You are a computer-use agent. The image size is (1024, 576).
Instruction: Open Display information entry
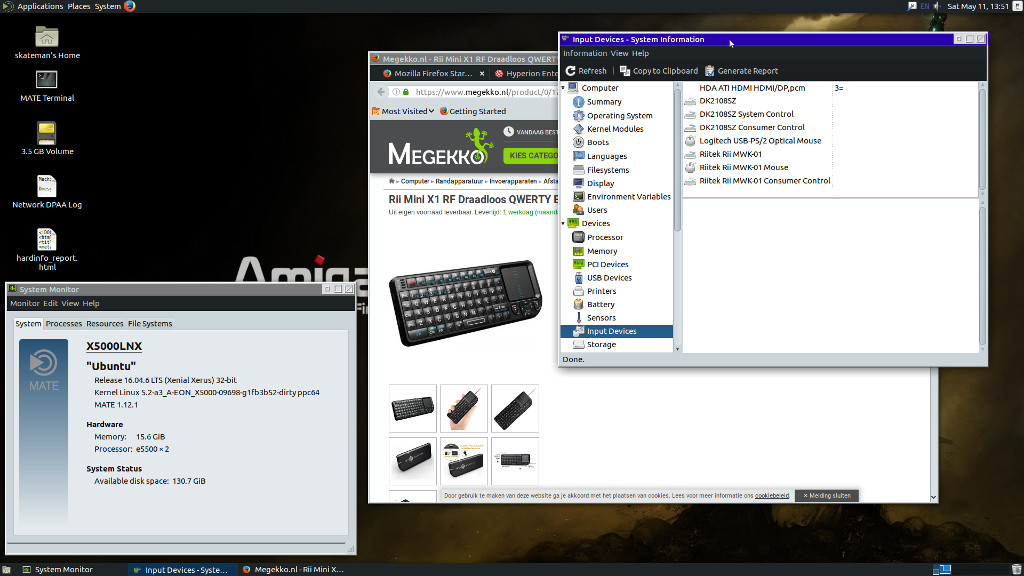600,184
